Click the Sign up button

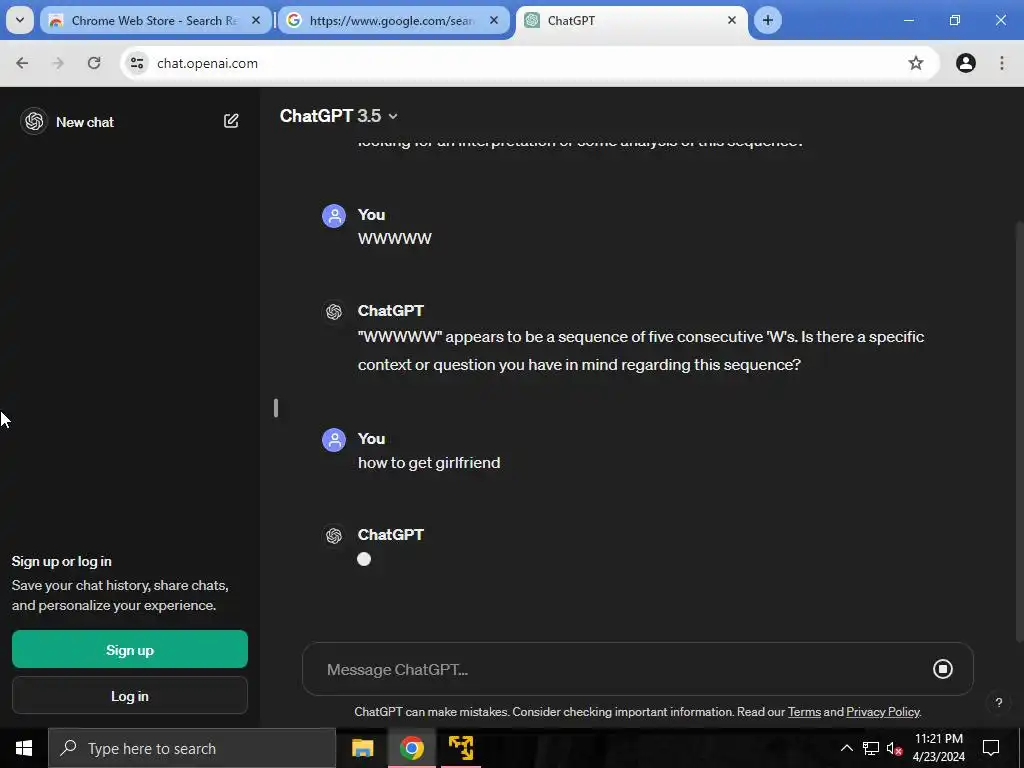click(130, 649)
